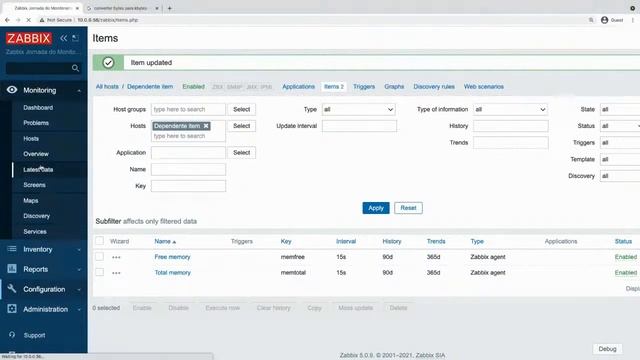Switch to the Applications tab
The image size is (640, 360).
[298, 87]
